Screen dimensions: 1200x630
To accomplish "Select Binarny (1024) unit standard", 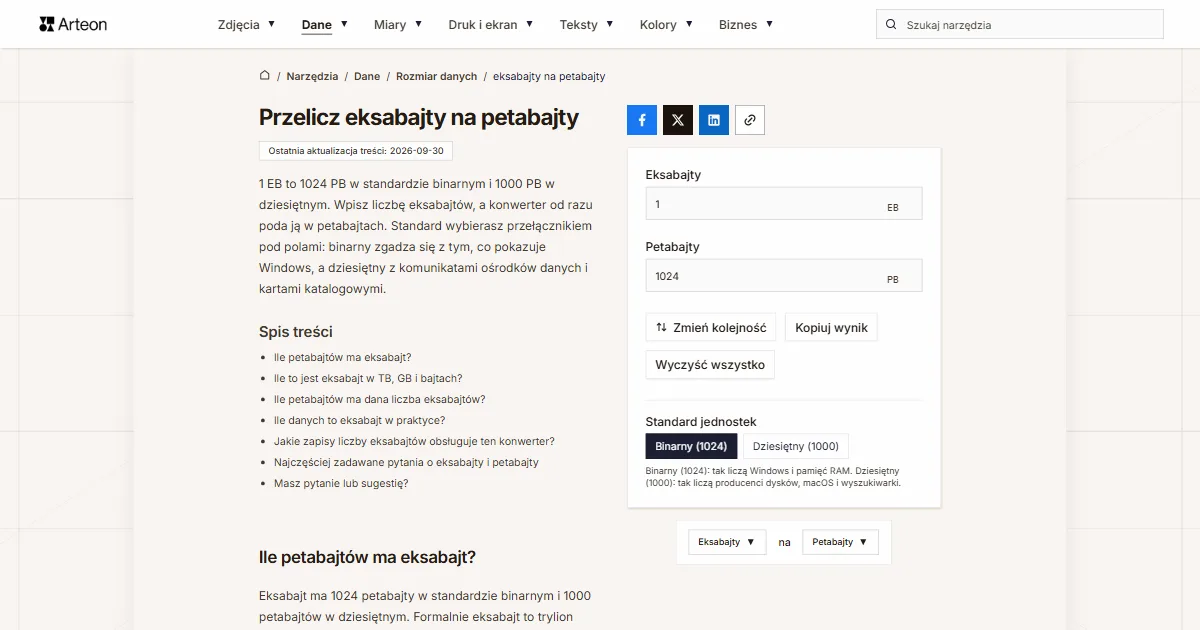I will [x=691, y=446].
